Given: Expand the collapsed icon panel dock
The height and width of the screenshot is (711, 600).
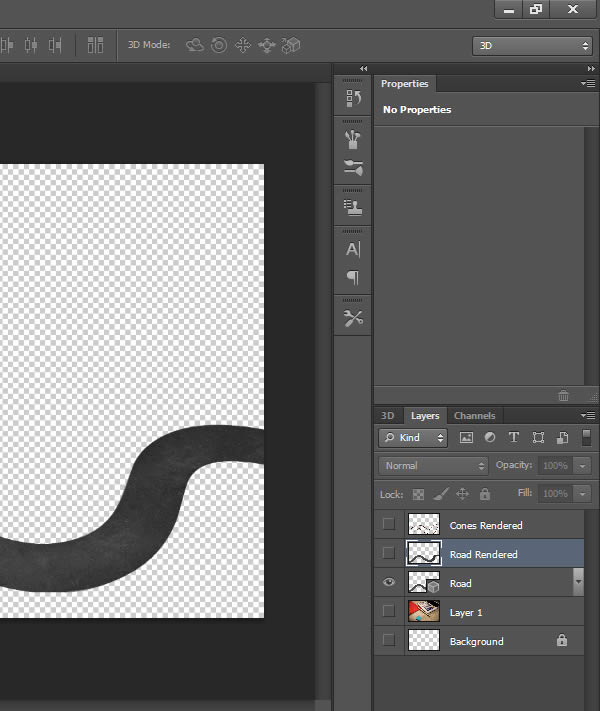Looking at the screenshot, I should (x=364, y=68).
